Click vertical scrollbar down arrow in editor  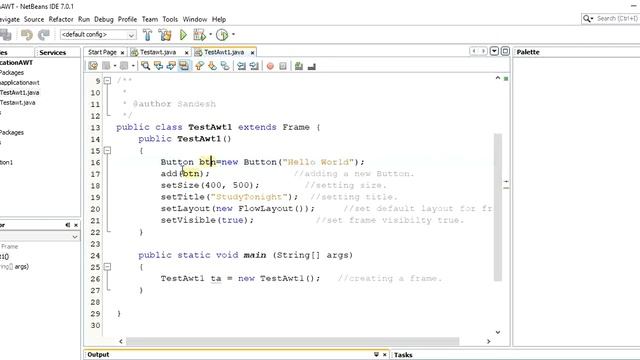(x=498, y=332)
